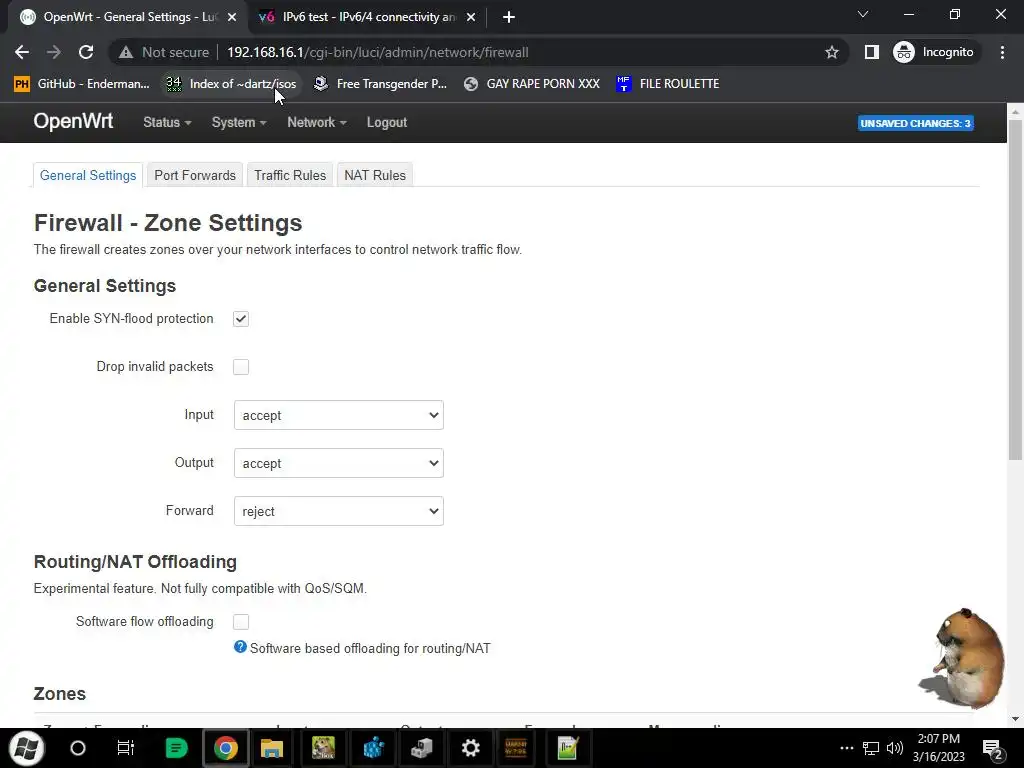Open Task View on the taskbar
The width and height of the screenshot is (1024, 768).
coord(125,748)
